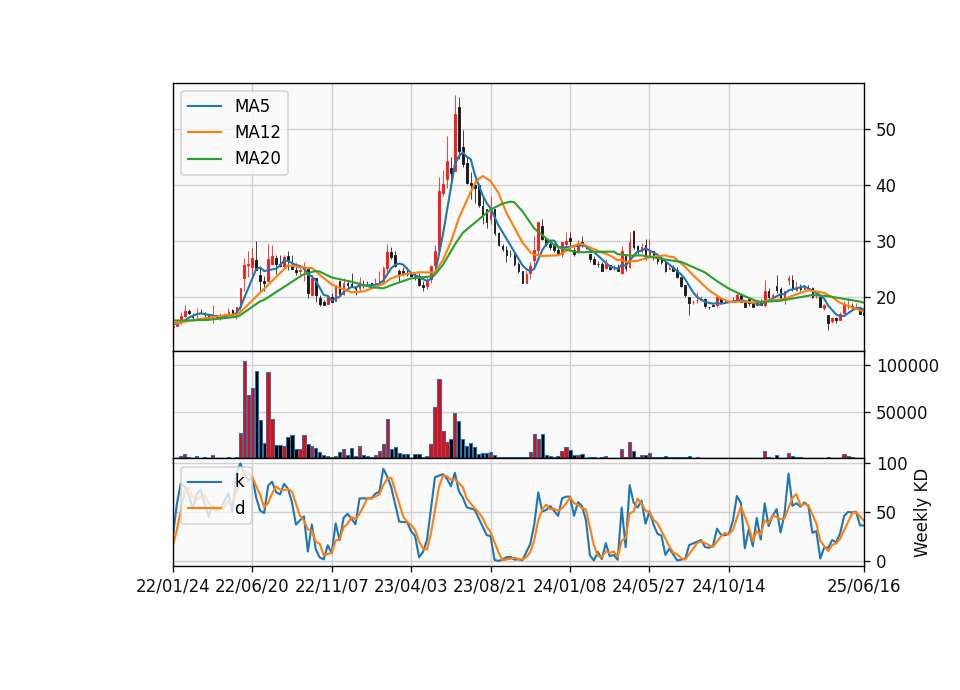Viewport: 960px width, 690px height.
Task: Click the green MA20 legend line sample
Action: 204,159
